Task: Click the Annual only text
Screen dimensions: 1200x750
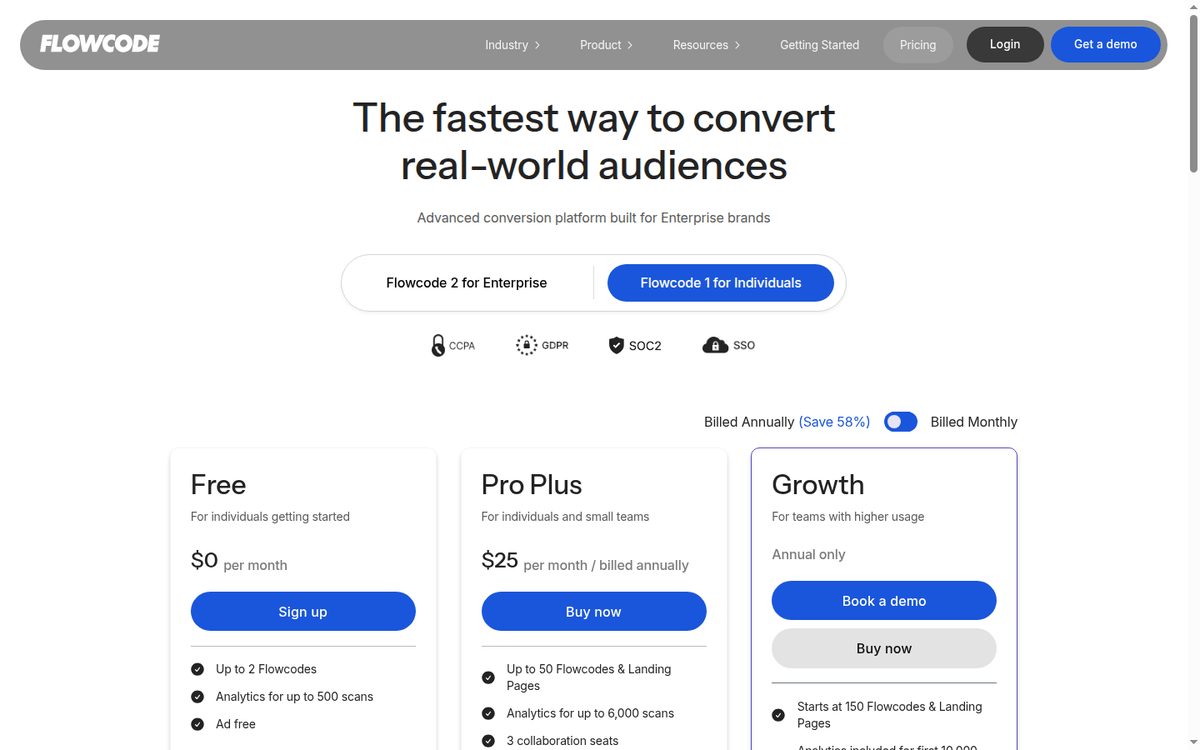Action: coord(809,554)
